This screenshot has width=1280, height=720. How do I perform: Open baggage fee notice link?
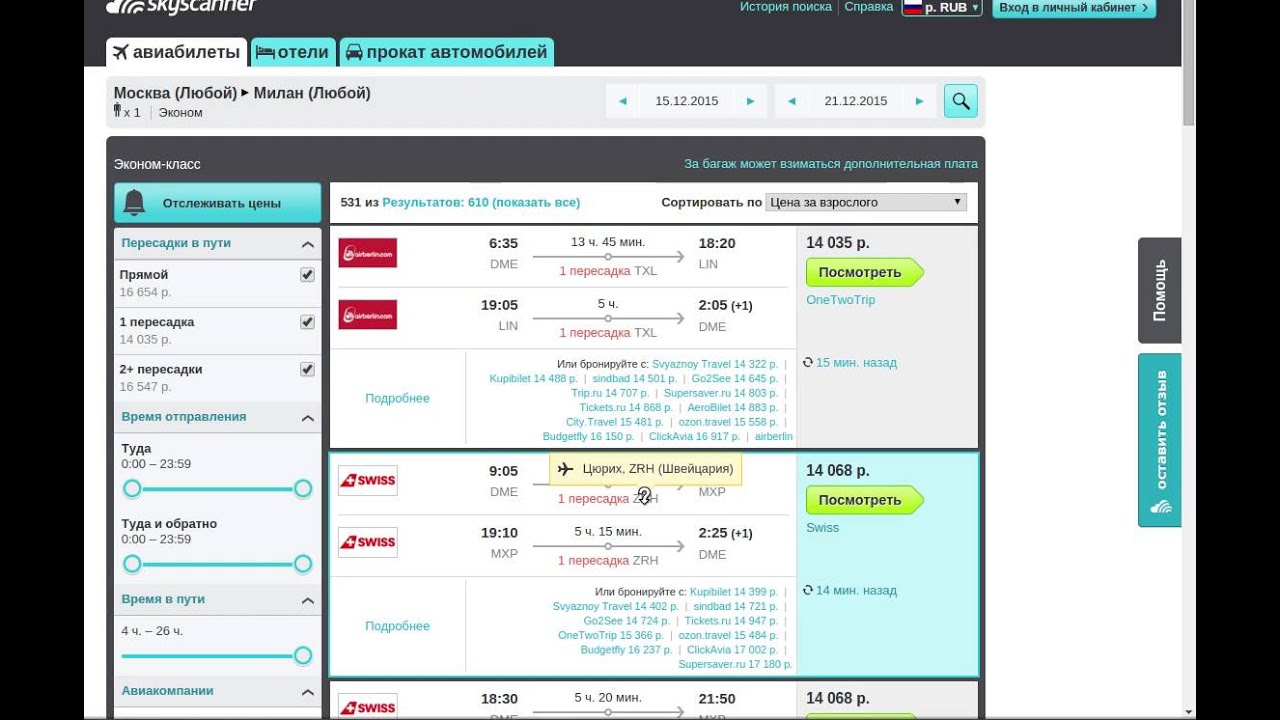[x=831, y=164]
